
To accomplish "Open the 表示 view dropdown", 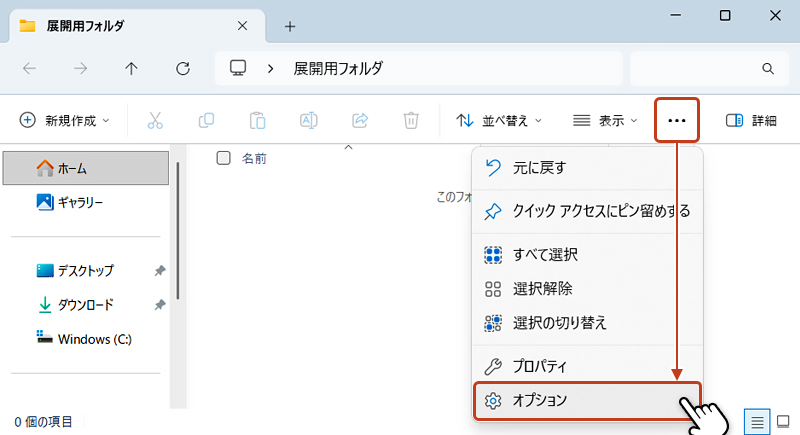I will tap(605, 120).
